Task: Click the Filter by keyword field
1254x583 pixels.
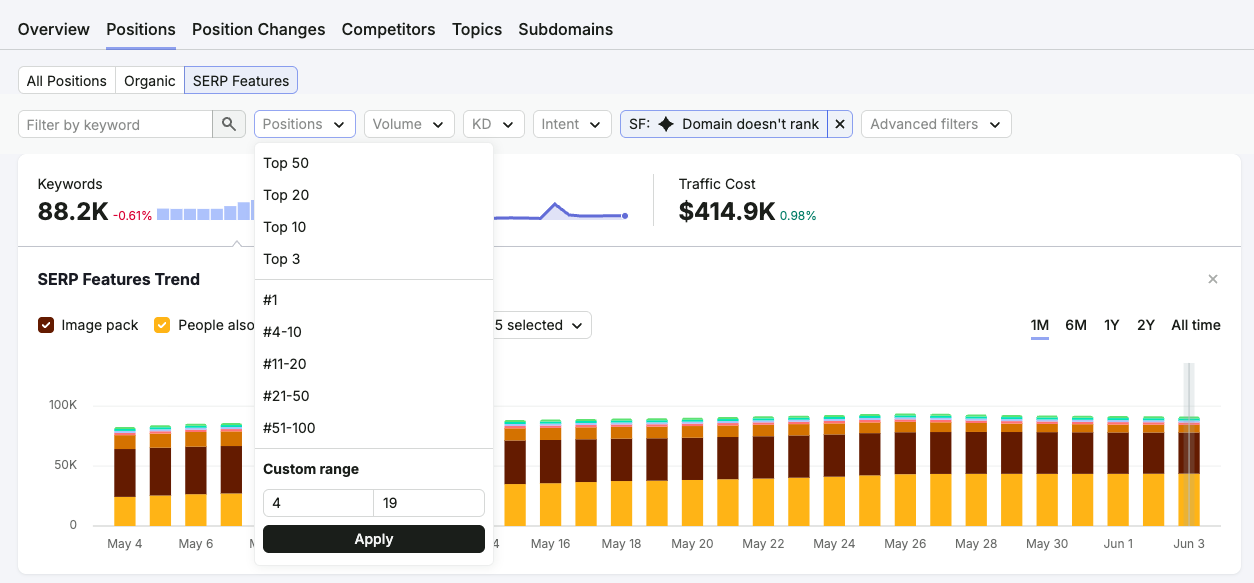Action: (115, 124)
